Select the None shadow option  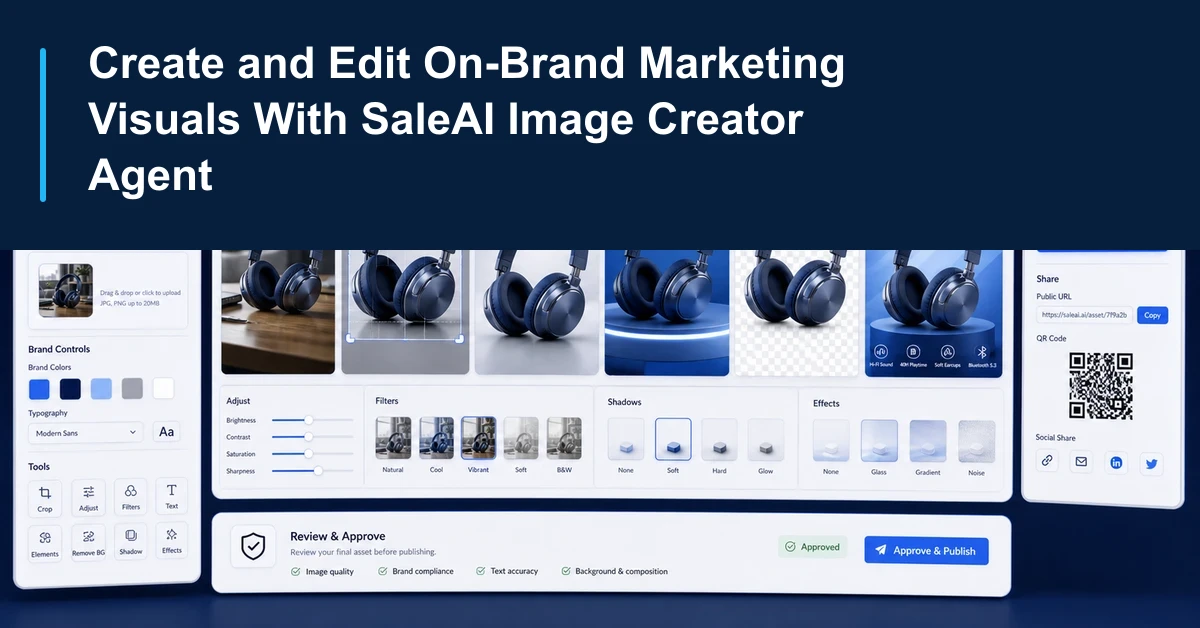(x=626, y=440)
